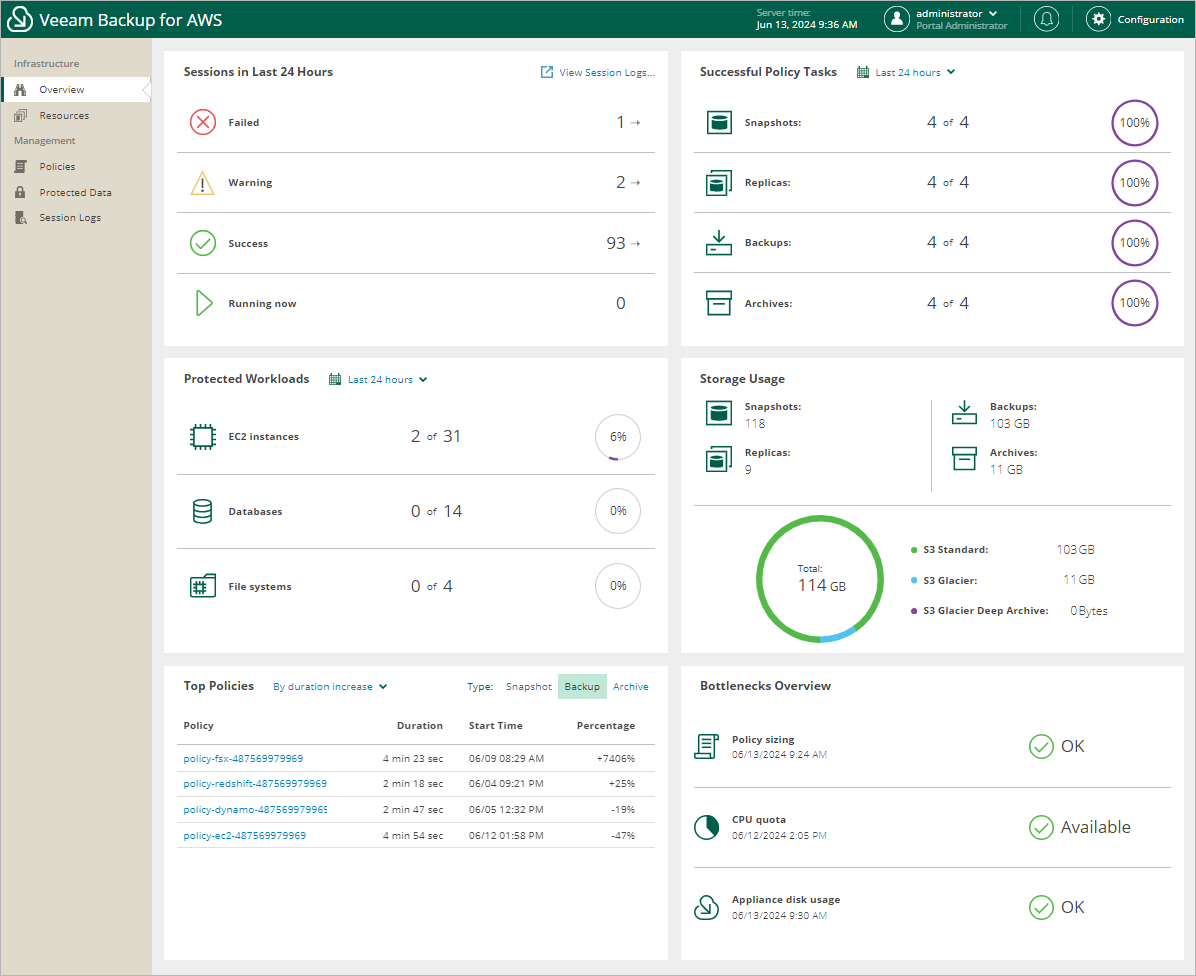Image resolution: width=1196 pixels, height=976 pixels.
Task: Select Archive type in Top Policies
Action: pos(630,687)
